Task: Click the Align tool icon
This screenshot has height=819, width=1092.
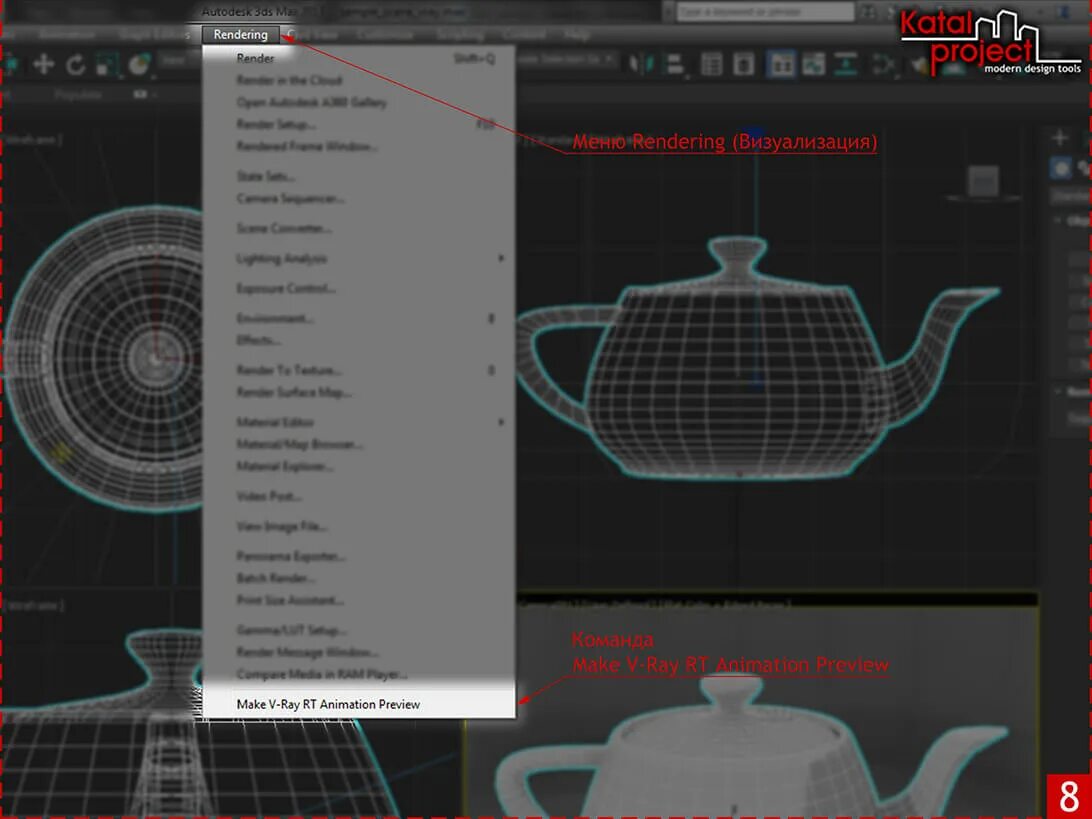Action: pyautogui.click(x=674, y=65)
